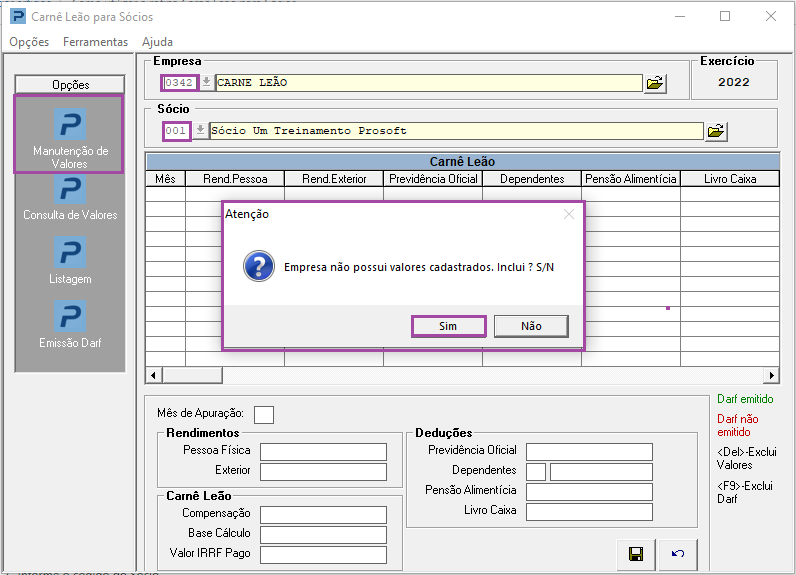Click the red Darf não emitido legend
This screenshot has width=796, height=575.
point(738,425)
